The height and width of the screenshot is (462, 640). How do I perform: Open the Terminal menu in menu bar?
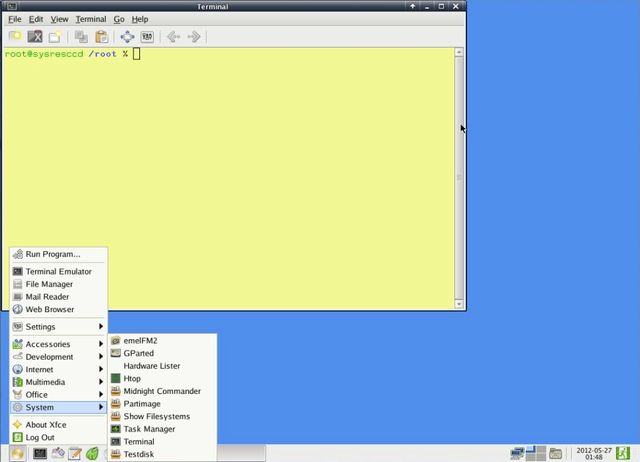pos(90,19)
